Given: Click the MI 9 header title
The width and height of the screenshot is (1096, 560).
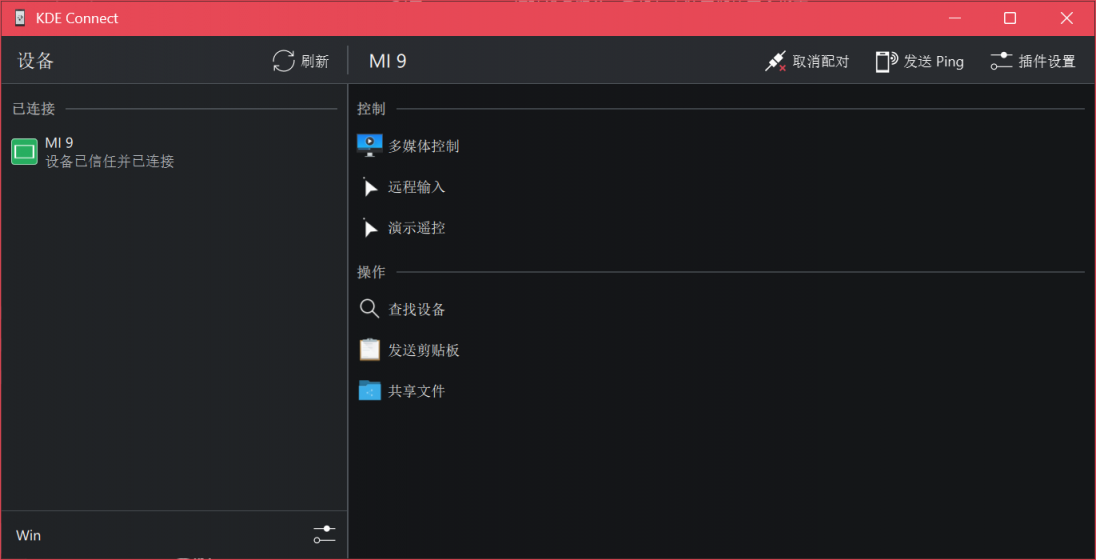Looking at the screenshot, I should click(388, 61).
